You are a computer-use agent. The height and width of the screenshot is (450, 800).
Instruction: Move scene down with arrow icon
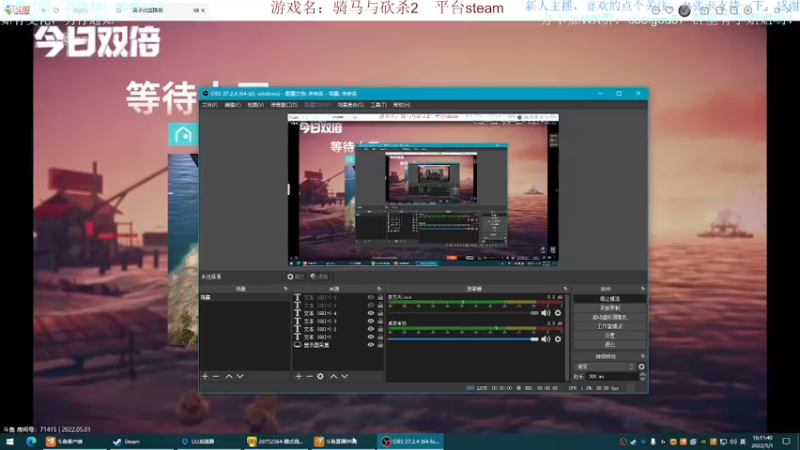point(240,377)
